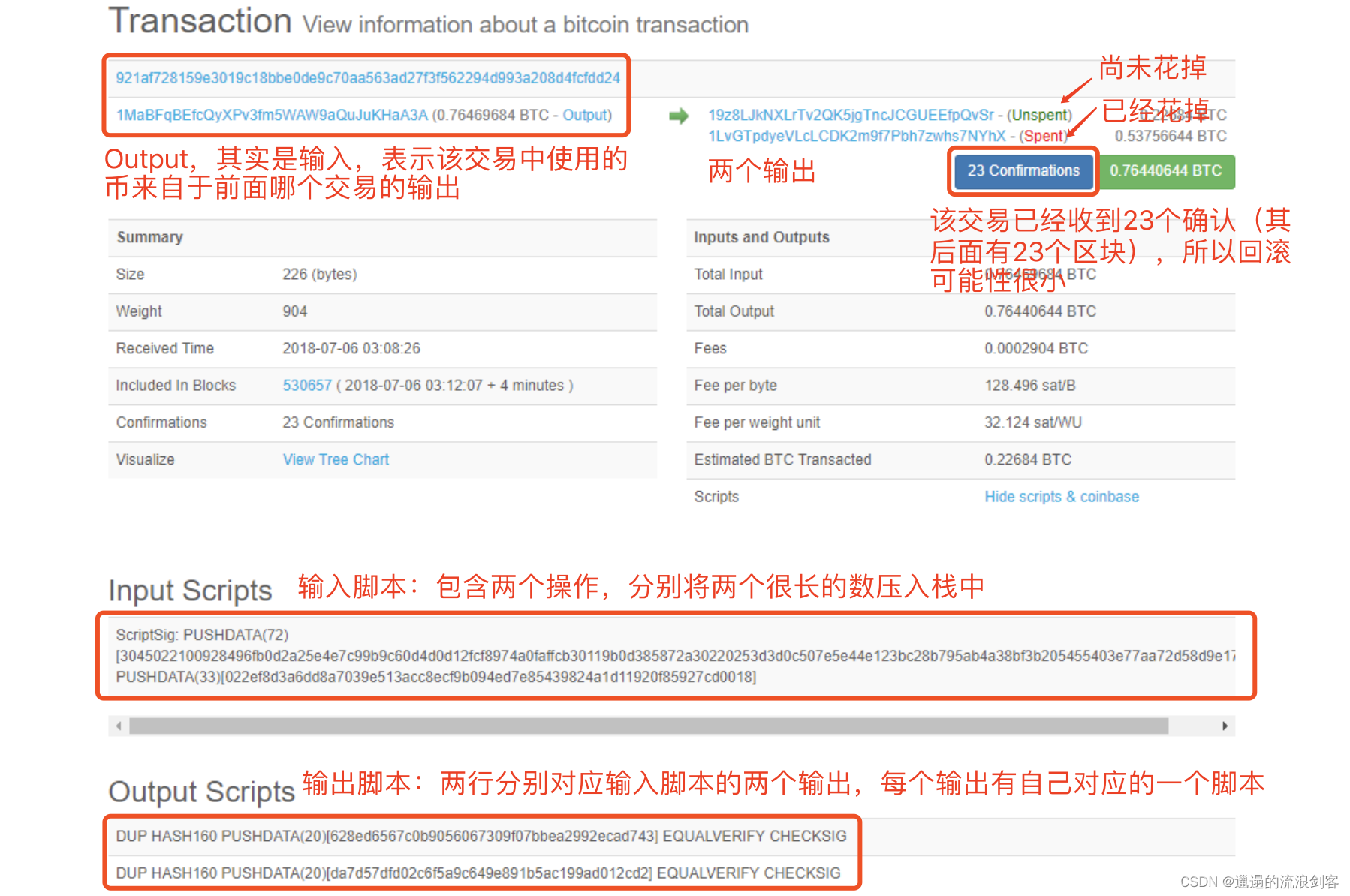Select the first output script with hash 628ed6567
This screenshot has width=1350, height=896.
tap(481, 836)
